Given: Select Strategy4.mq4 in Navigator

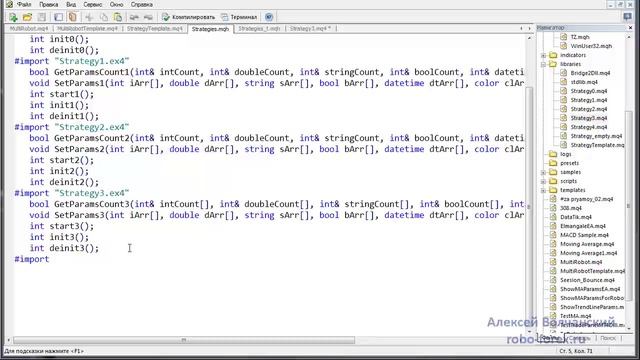Looking at the screenshot, I should [x=589, y=127].
